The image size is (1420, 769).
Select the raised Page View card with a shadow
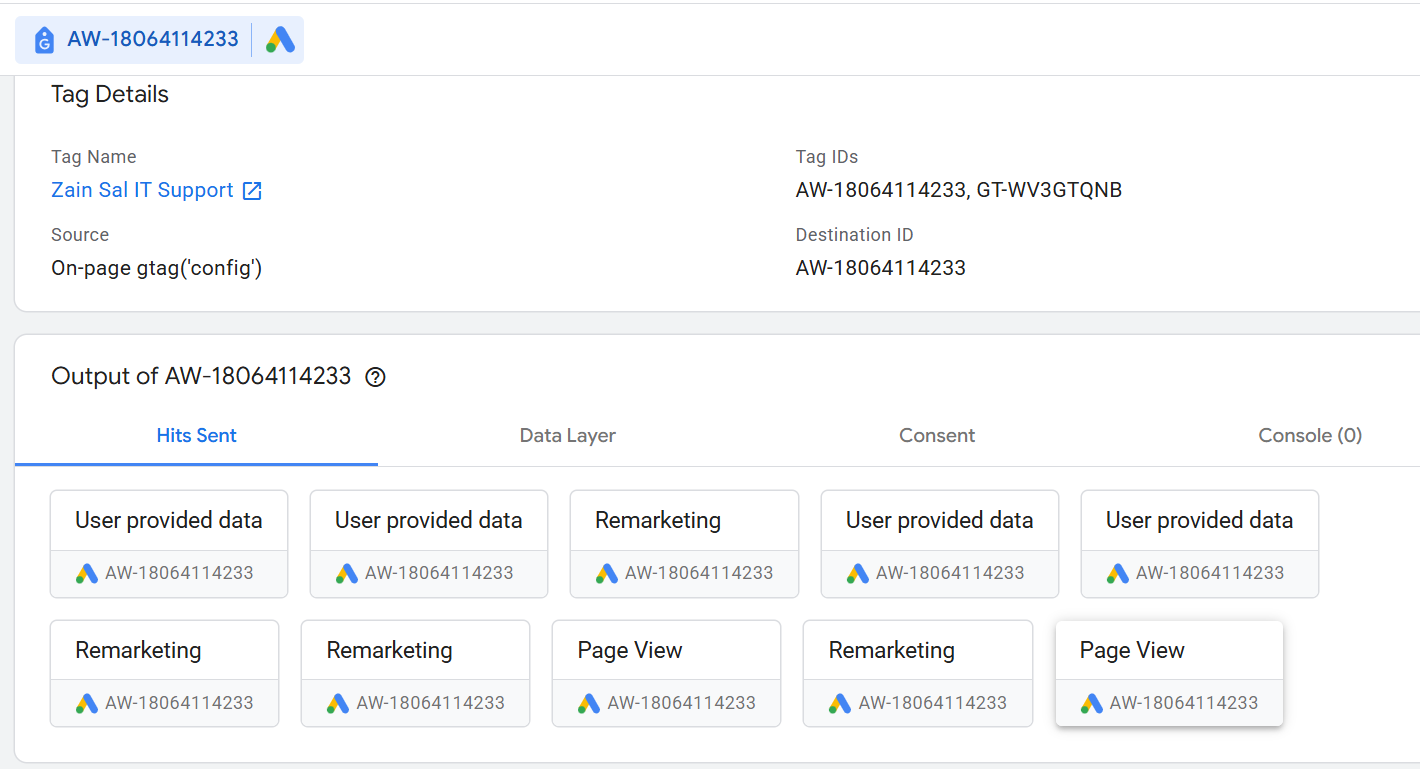coord(1169,674)
